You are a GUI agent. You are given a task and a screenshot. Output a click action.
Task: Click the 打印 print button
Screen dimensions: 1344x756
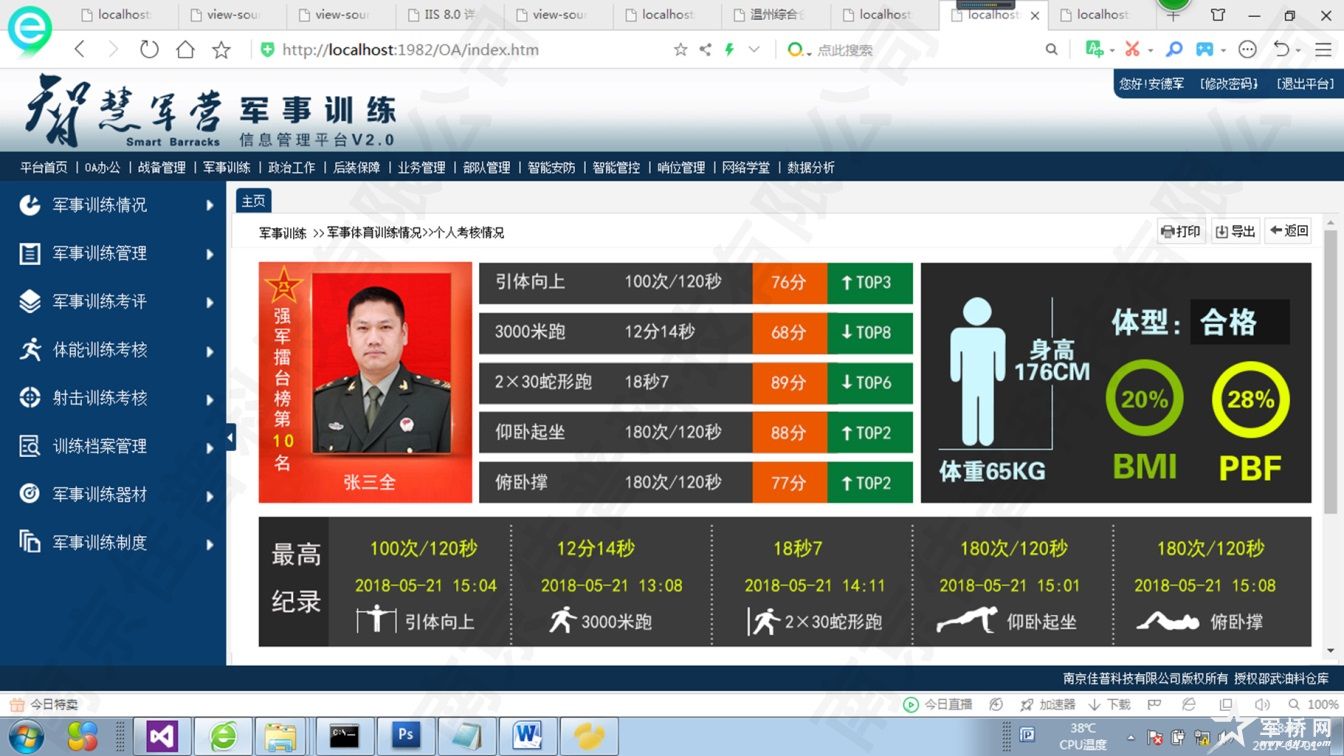(1180, 231)
